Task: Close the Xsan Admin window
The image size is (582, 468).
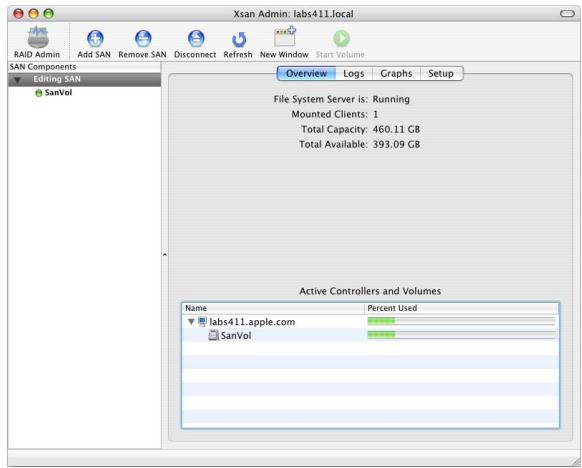Action: (18, 14)
